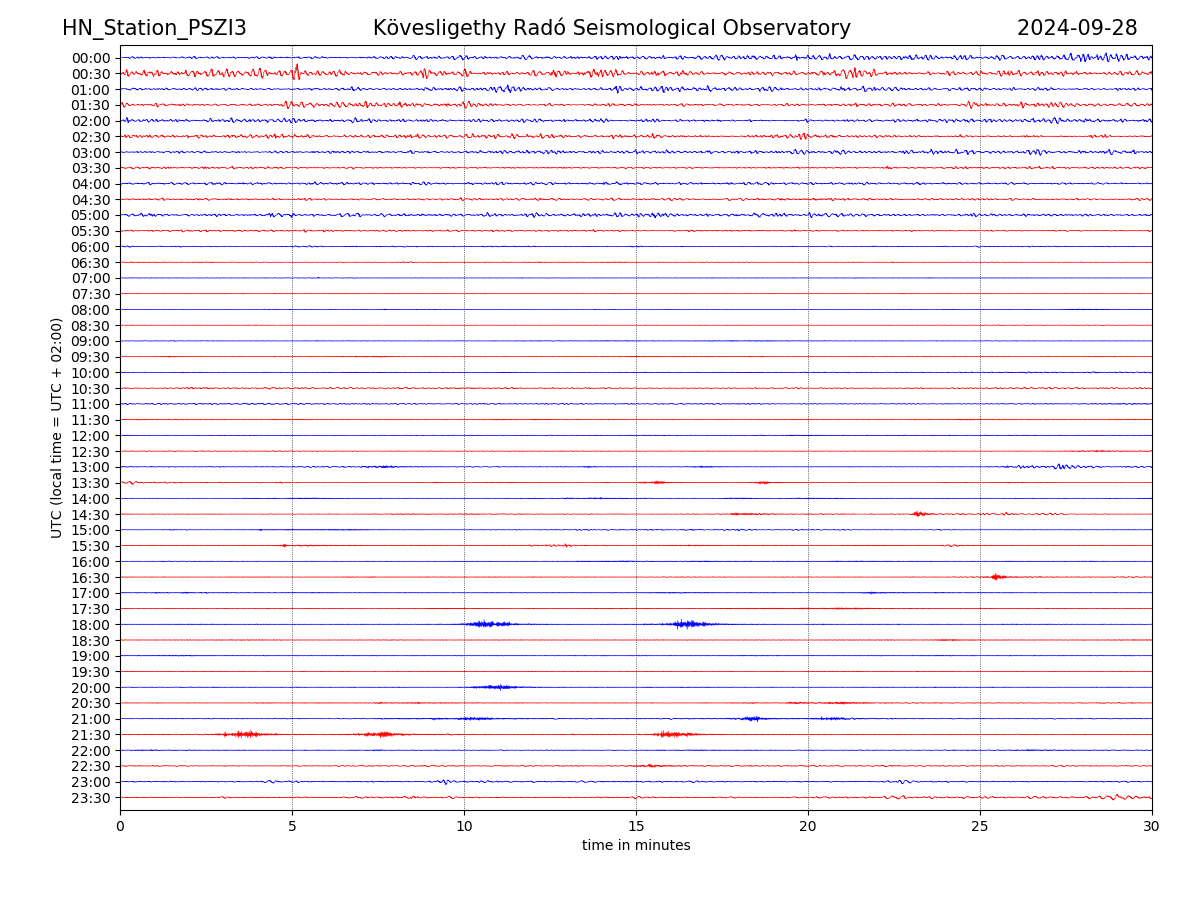Click the 0 tick on the x-axis
This screenshot has width=1200, height=900.
pos(120,827)
